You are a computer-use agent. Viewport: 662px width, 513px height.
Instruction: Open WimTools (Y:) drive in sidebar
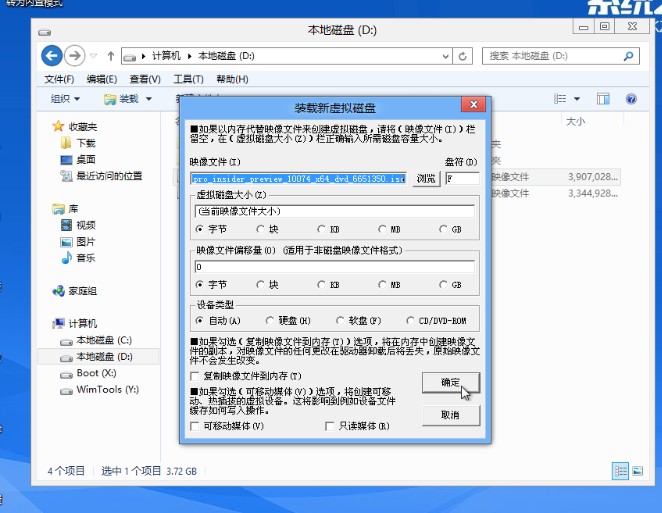(x=106, y=389)
